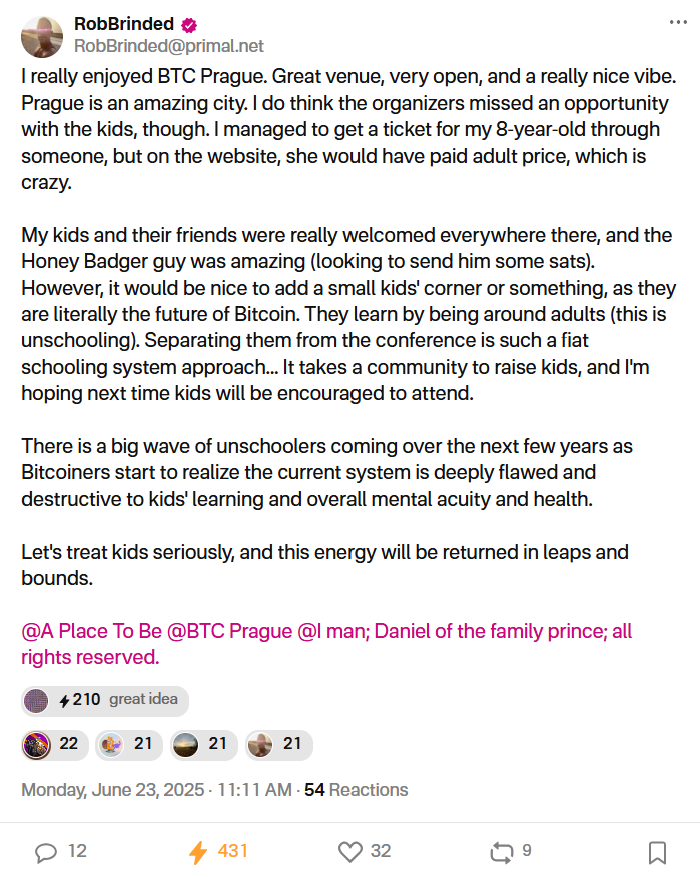Viewport: 700px width, 877px height.
Task: Open the RobBrinded@primal.net address
Action: tap(169, 46)
